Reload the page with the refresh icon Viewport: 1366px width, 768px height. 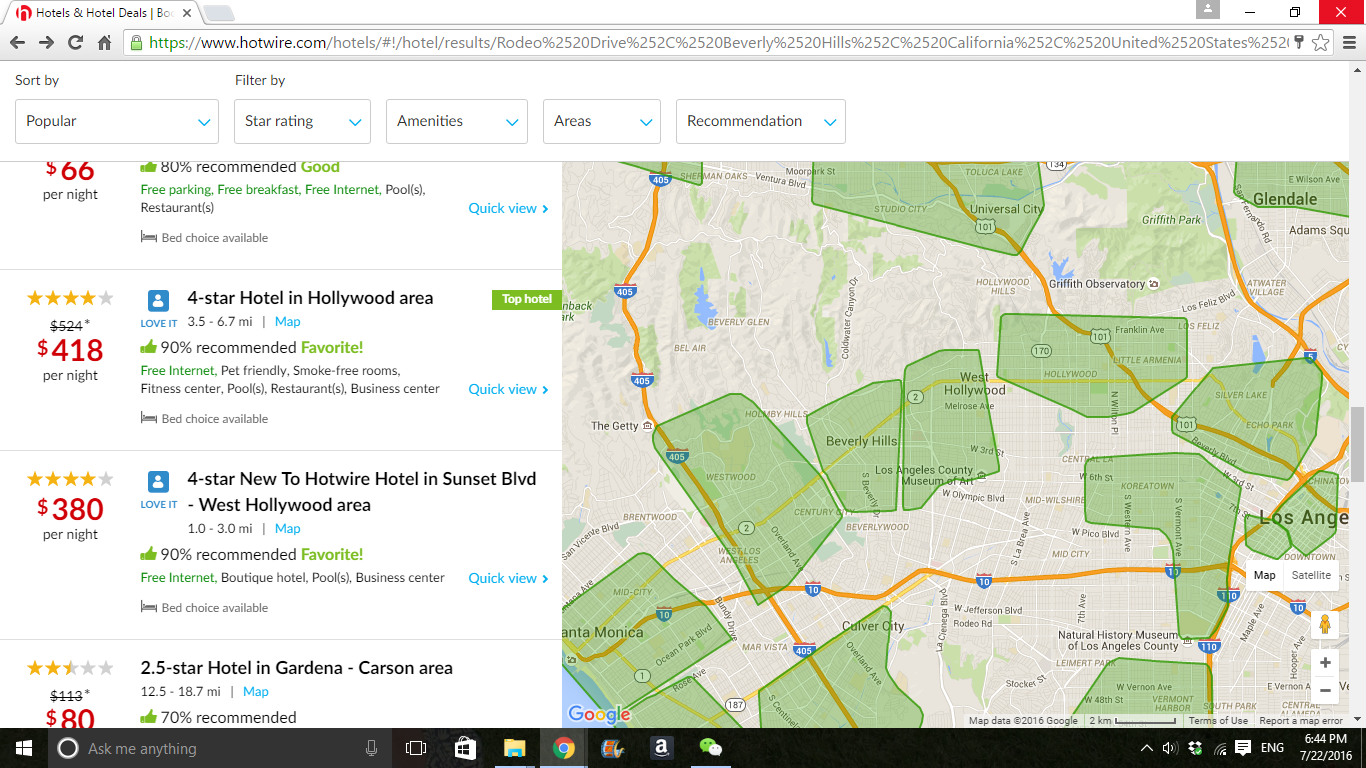75,42
